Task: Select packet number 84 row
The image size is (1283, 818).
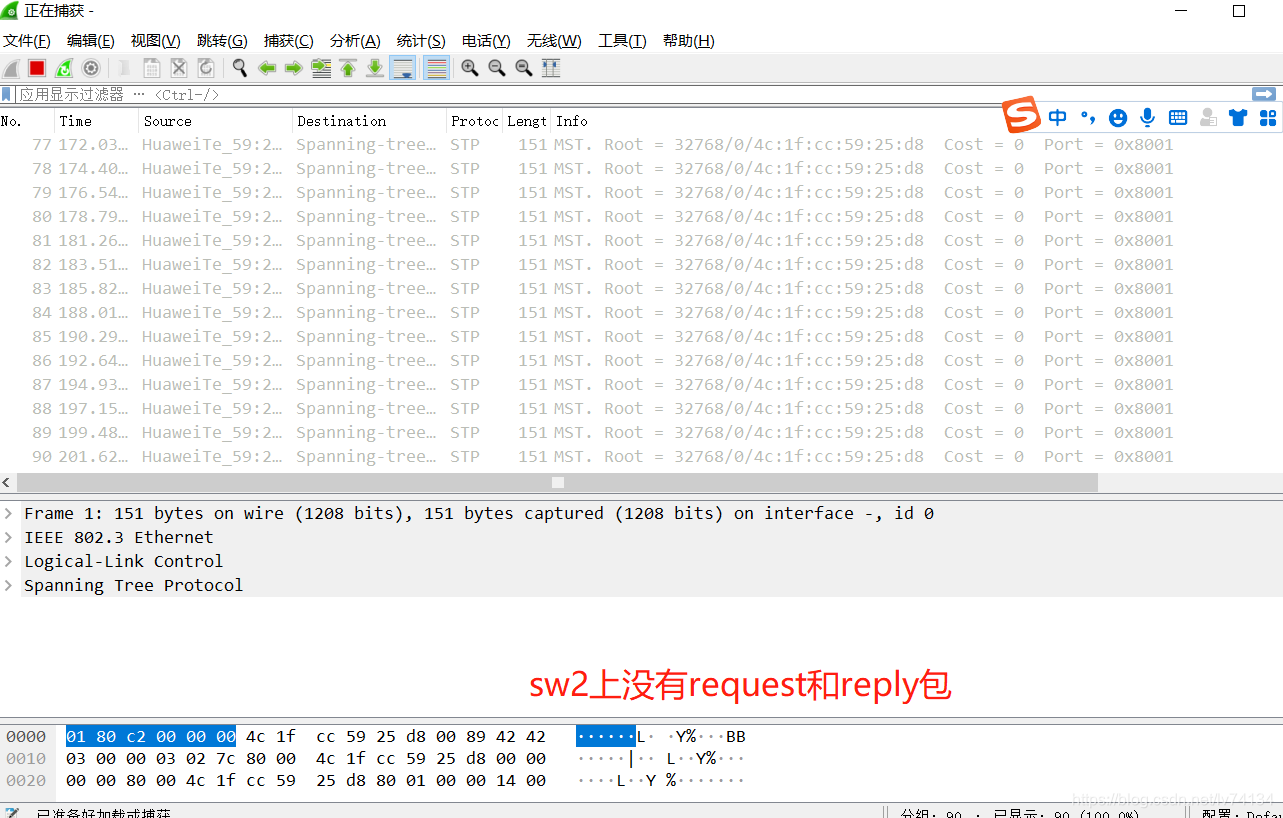Action: [641, 312]
